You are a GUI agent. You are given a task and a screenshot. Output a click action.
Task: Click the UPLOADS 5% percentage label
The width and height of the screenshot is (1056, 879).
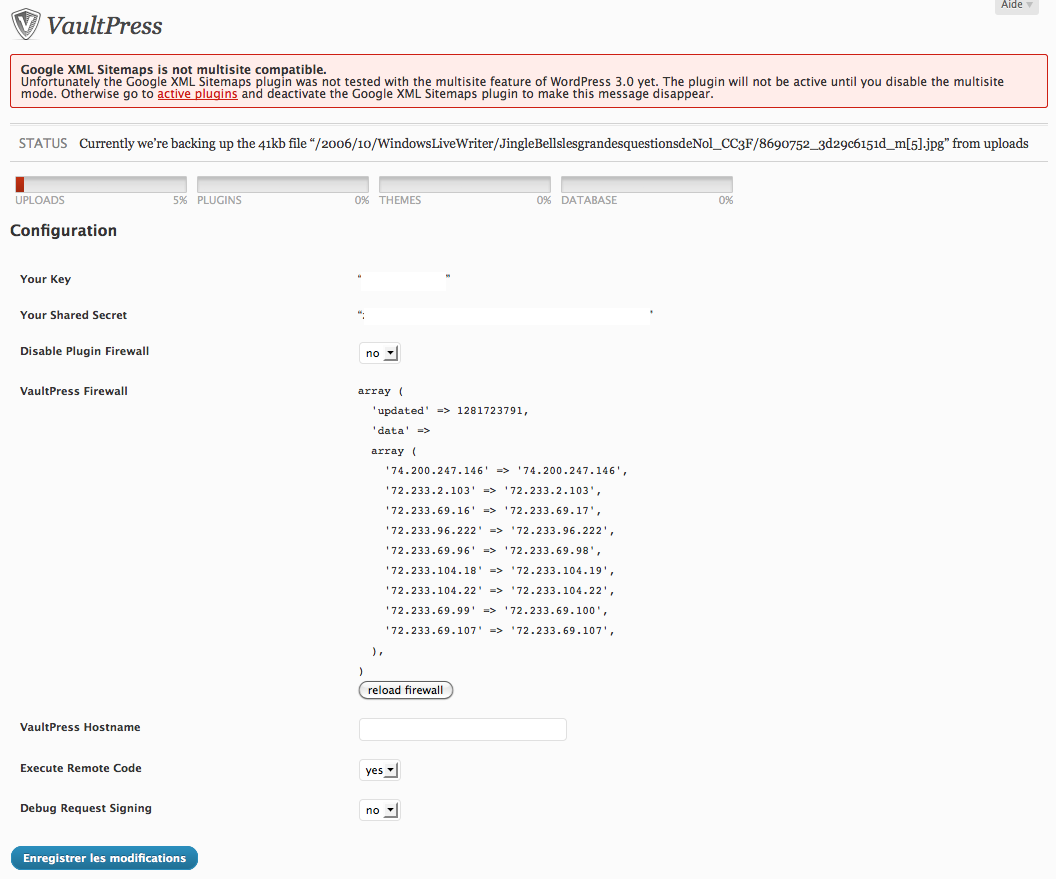180,200
